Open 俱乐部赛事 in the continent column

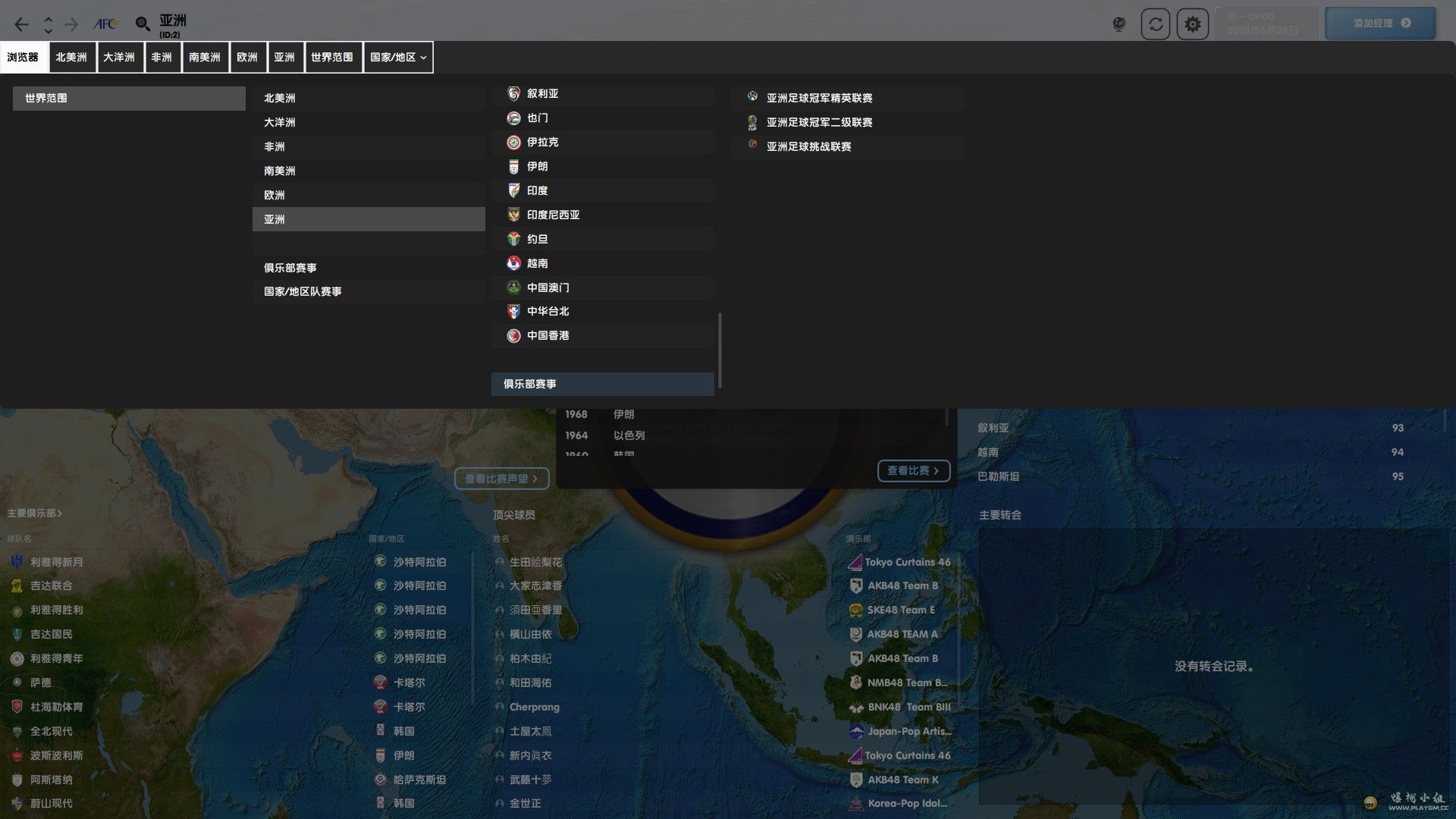tap(369, 268)
